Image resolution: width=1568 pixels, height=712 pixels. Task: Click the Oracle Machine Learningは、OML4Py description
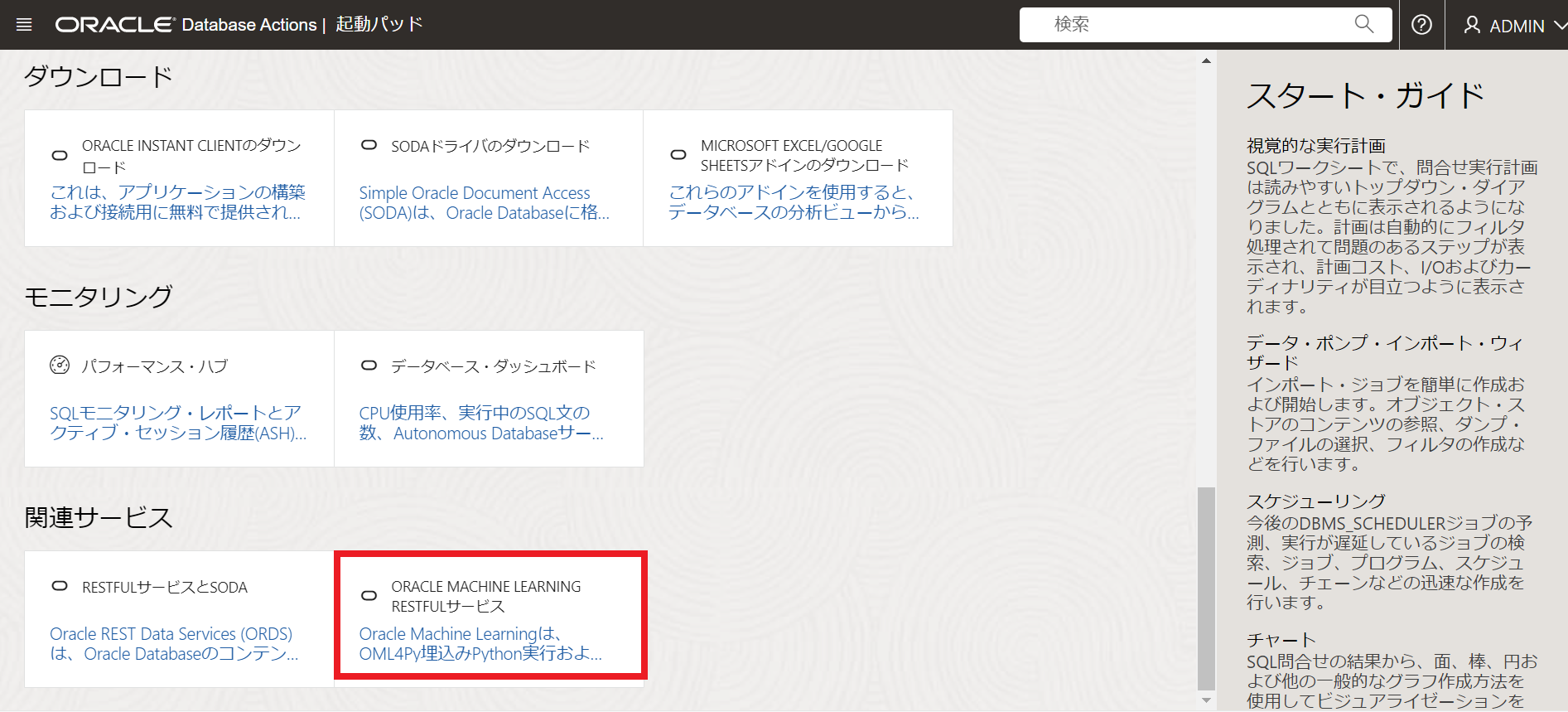480,644
